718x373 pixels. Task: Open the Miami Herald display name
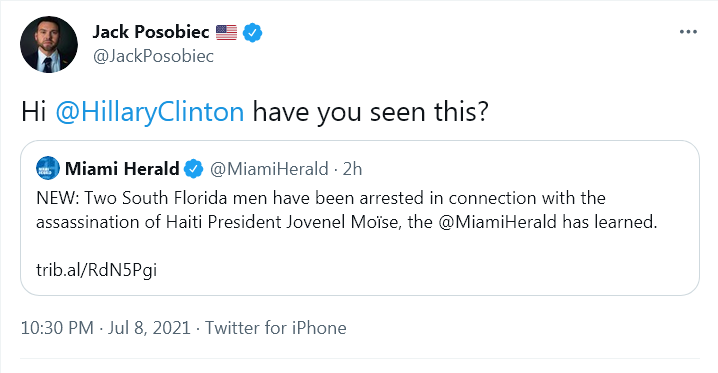(x=122, y=169)
